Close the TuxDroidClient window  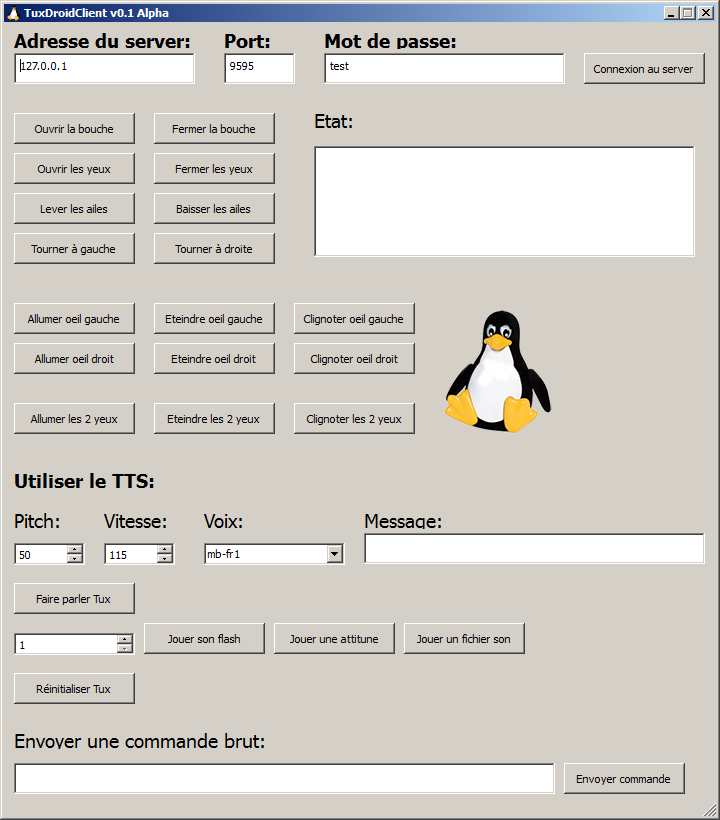706,13
